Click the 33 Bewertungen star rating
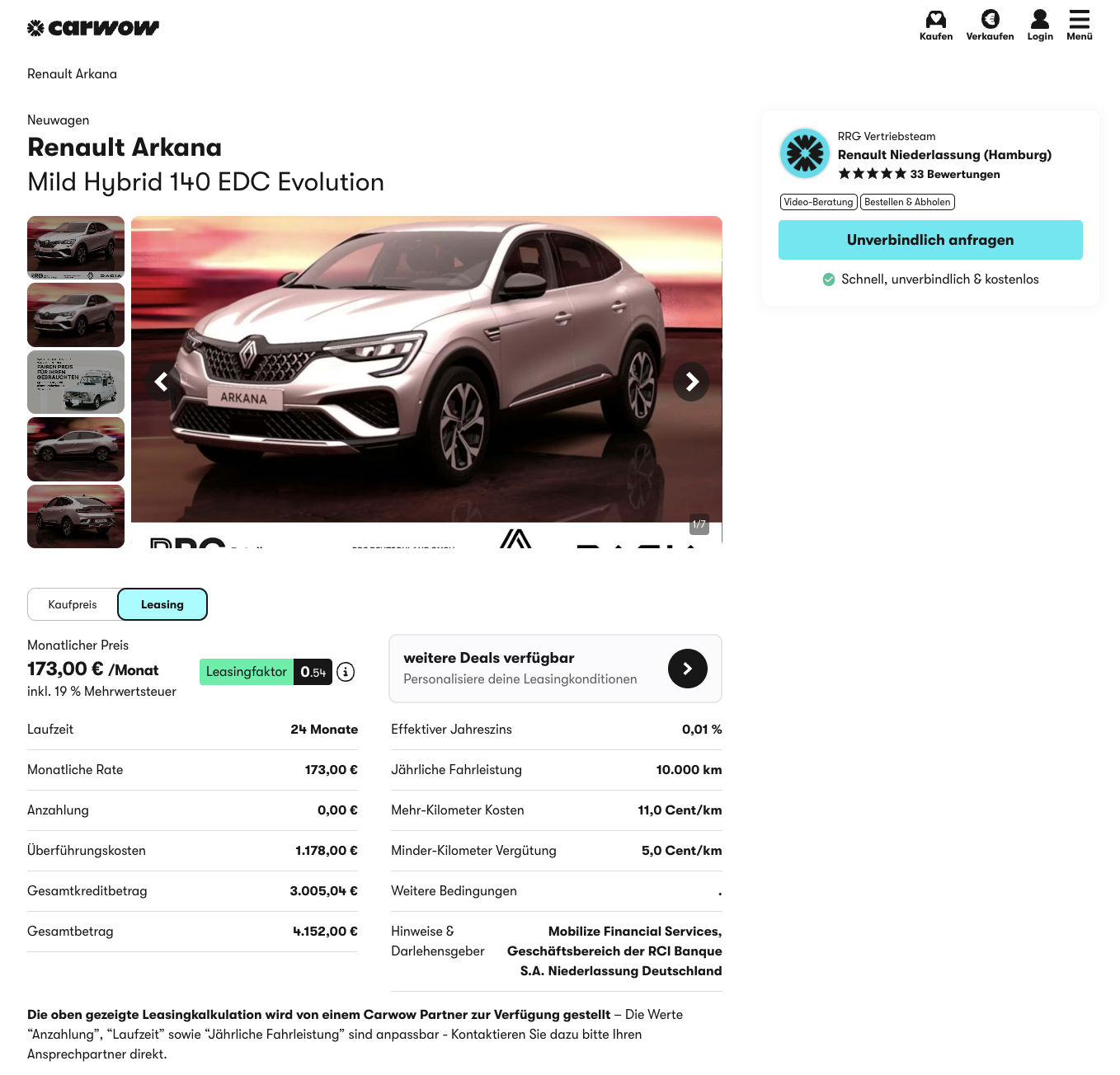Image resolution: width=1120 pixels, height=1075 pixels. pyautogui.click(x=919, y=174)
